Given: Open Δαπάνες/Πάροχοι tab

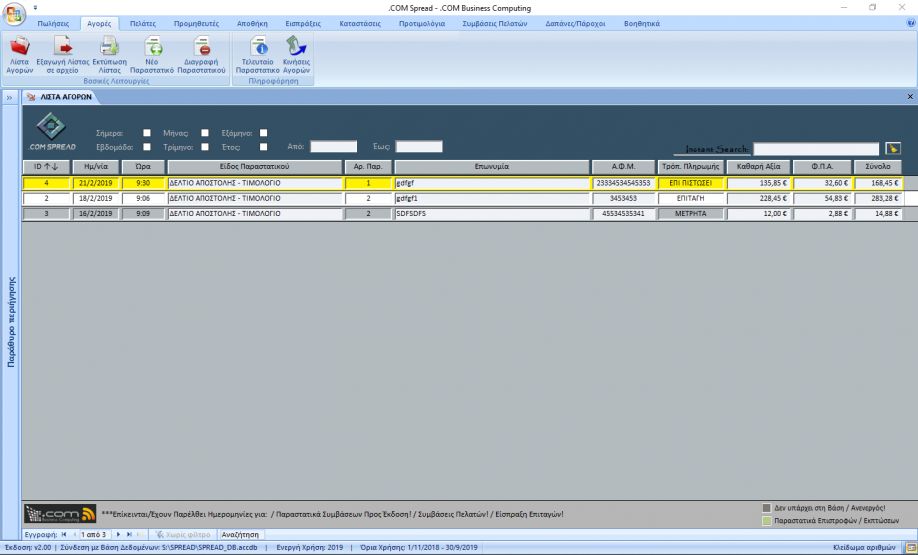Looking at the screenshot, I should coord(576,23).
